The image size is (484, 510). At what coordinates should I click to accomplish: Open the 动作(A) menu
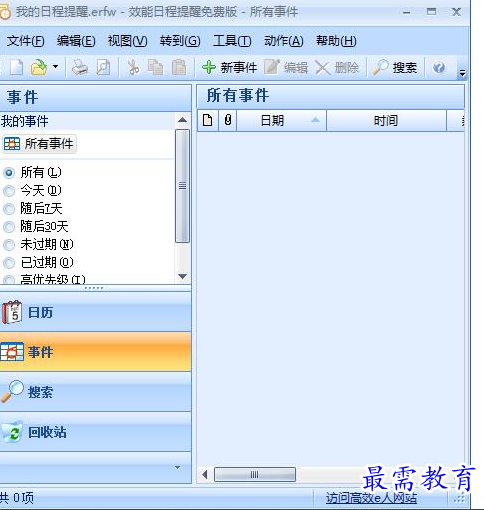(x=284, y=41)
